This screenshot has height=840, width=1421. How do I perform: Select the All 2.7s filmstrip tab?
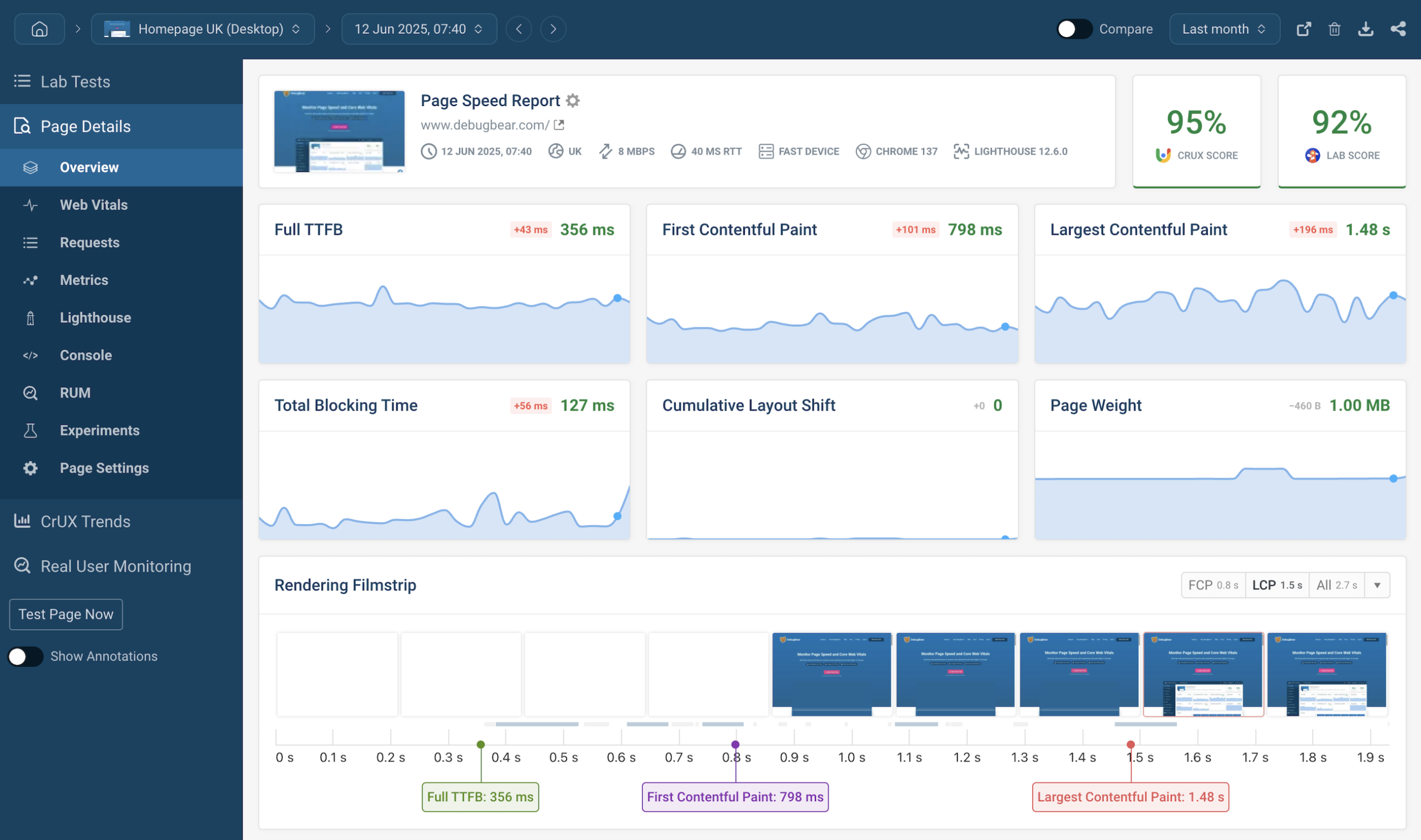tap(1337, 585)
